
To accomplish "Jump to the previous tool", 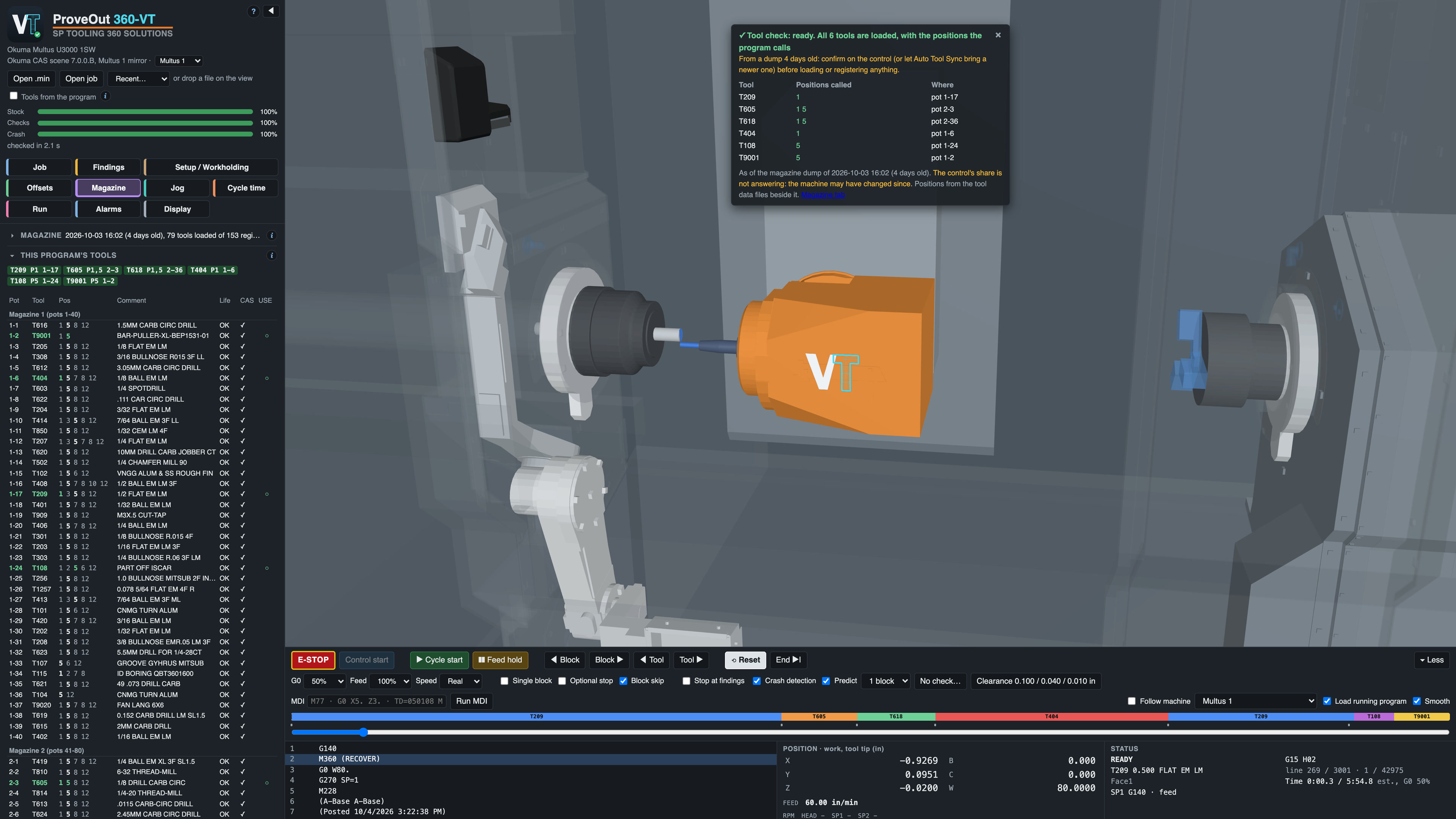I will point(652,660).
